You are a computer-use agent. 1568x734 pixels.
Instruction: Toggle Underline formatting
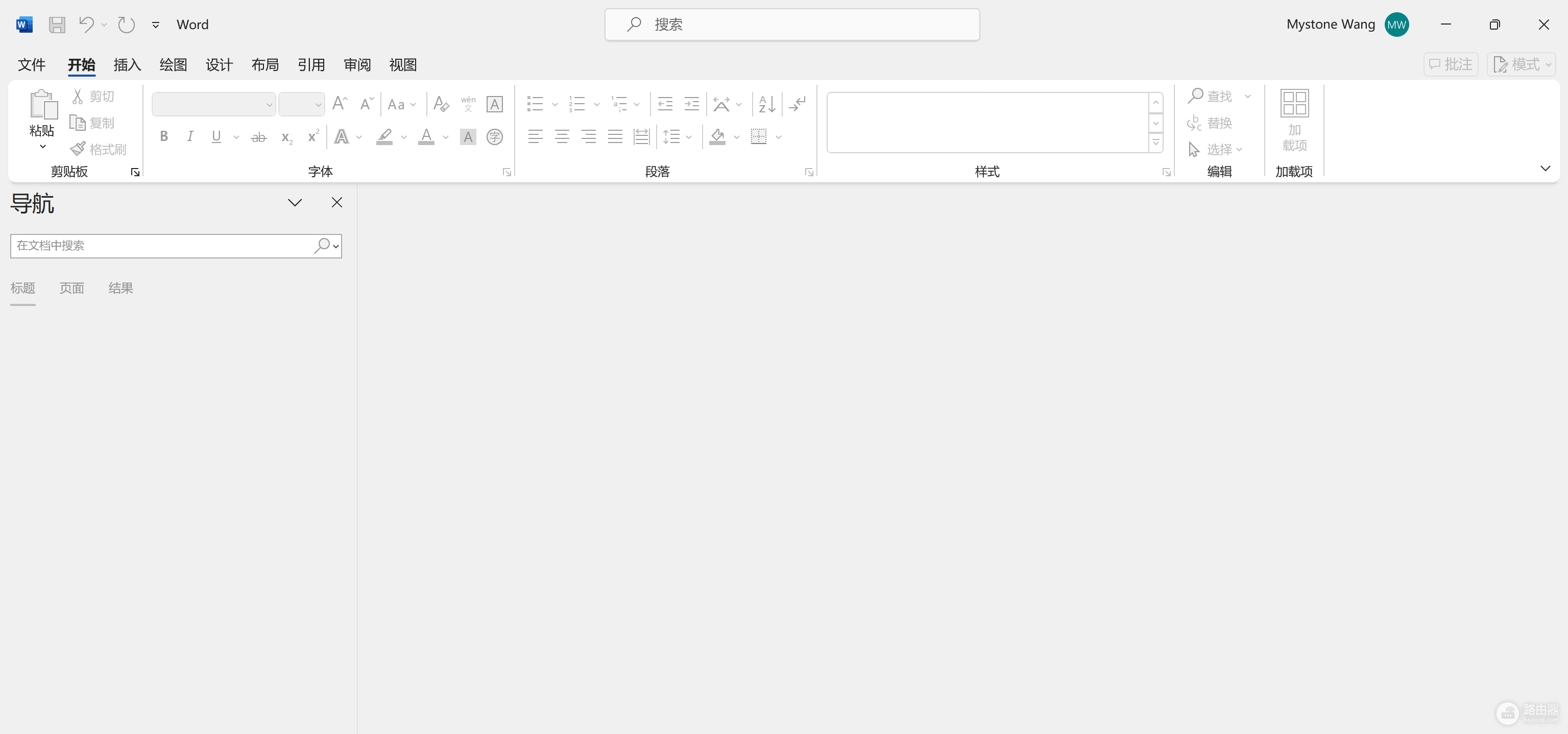click(x=216, y=136)
